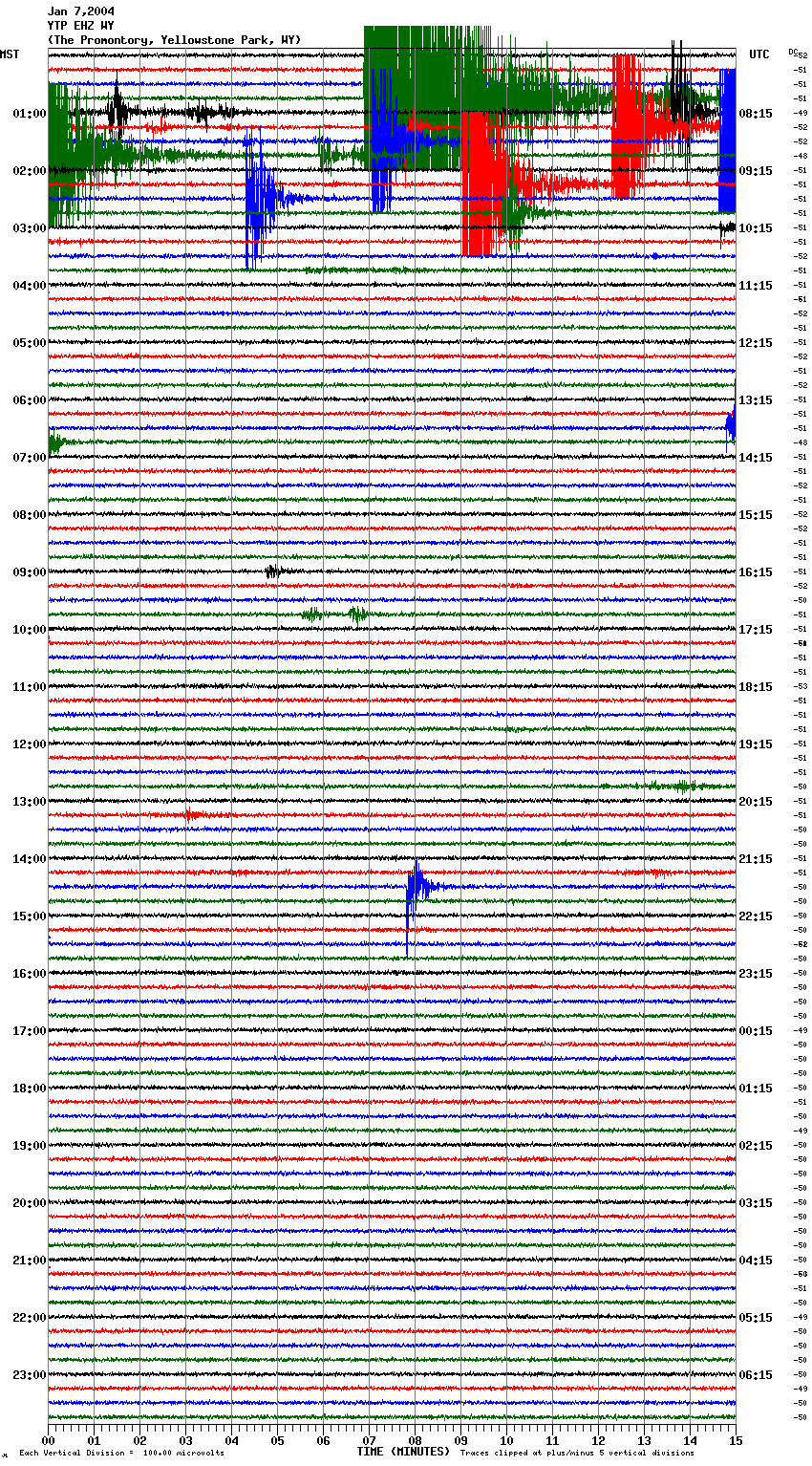Select the "YTP EHZ WY" station code
Screen dimensions: 812x1466
(81, 26)
